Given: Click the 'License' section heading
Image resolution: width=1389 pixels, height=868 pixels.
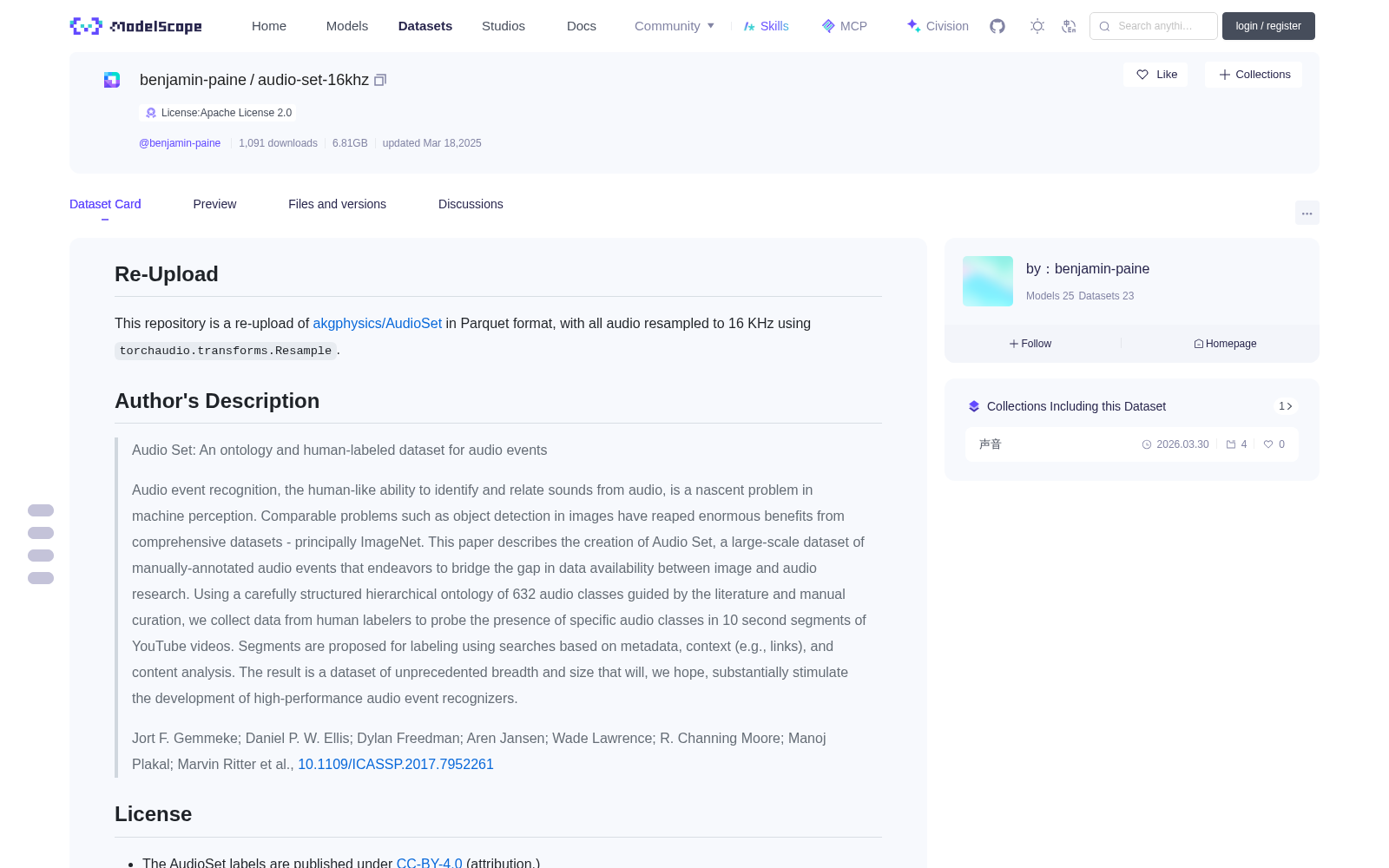Looking at the screenshot, I should click(154, 814).
